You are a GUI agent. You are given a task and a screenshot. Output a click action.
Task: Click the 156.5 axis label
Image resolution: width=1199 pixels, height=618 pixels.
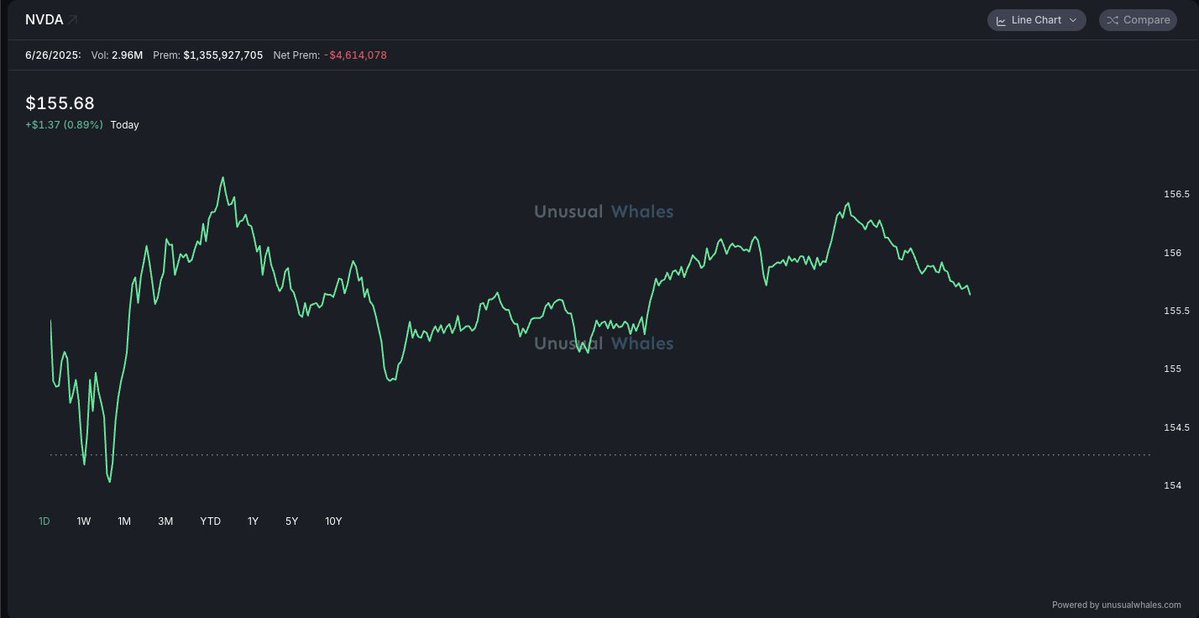point(1176,194)
